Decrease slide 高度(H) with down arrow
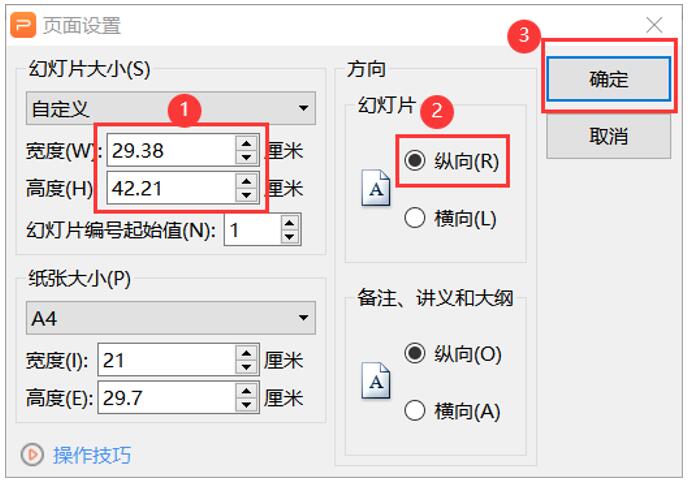This screenshot has height=481, width=691. pos(246,194)
